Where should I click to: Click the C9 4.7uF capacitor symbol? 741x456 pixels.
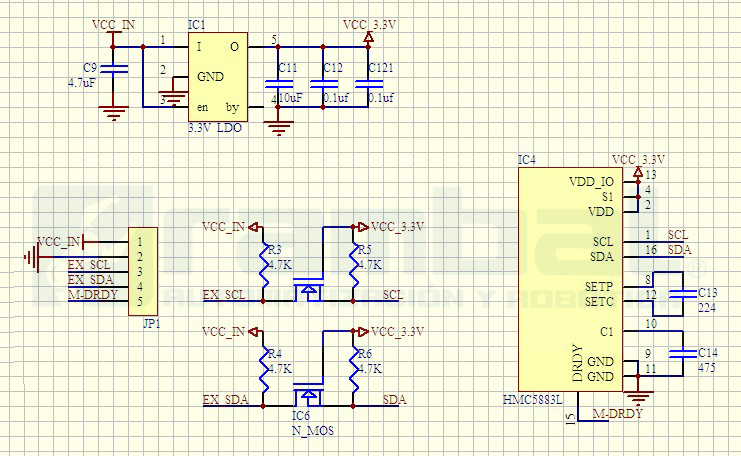pos(117,70)
